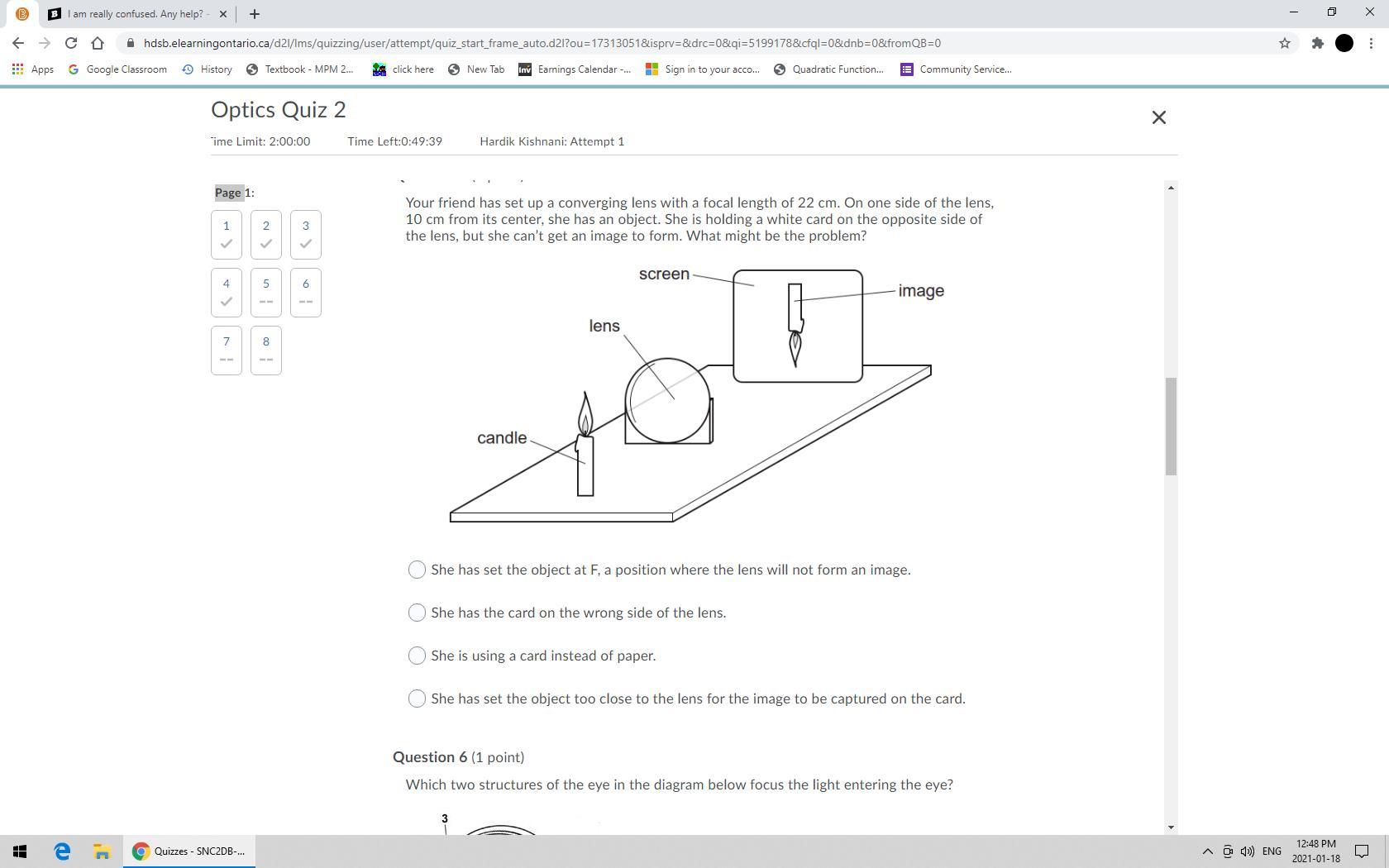Bookmark this page with the star icon
Viewport: 1389px width, 868px height.
[1285, 43]
